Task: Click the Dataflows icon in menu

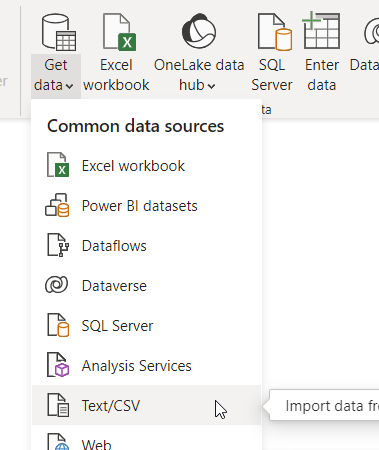Action: click(x=58, y=245)
